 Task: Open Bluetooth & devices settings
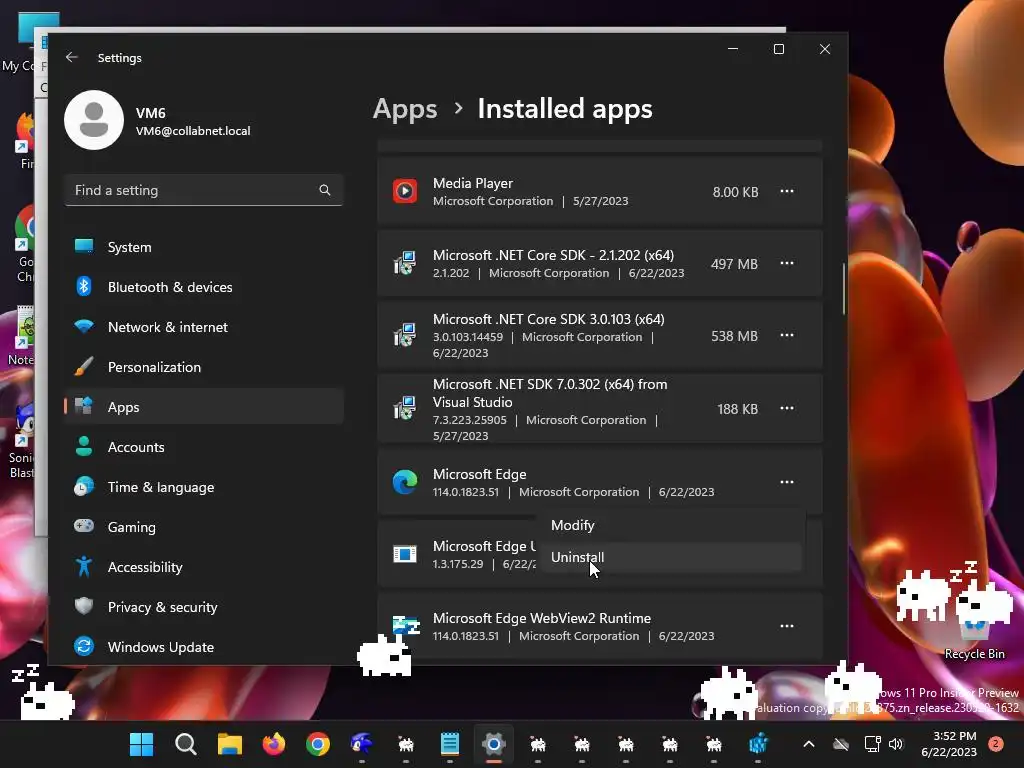[204, 287]
